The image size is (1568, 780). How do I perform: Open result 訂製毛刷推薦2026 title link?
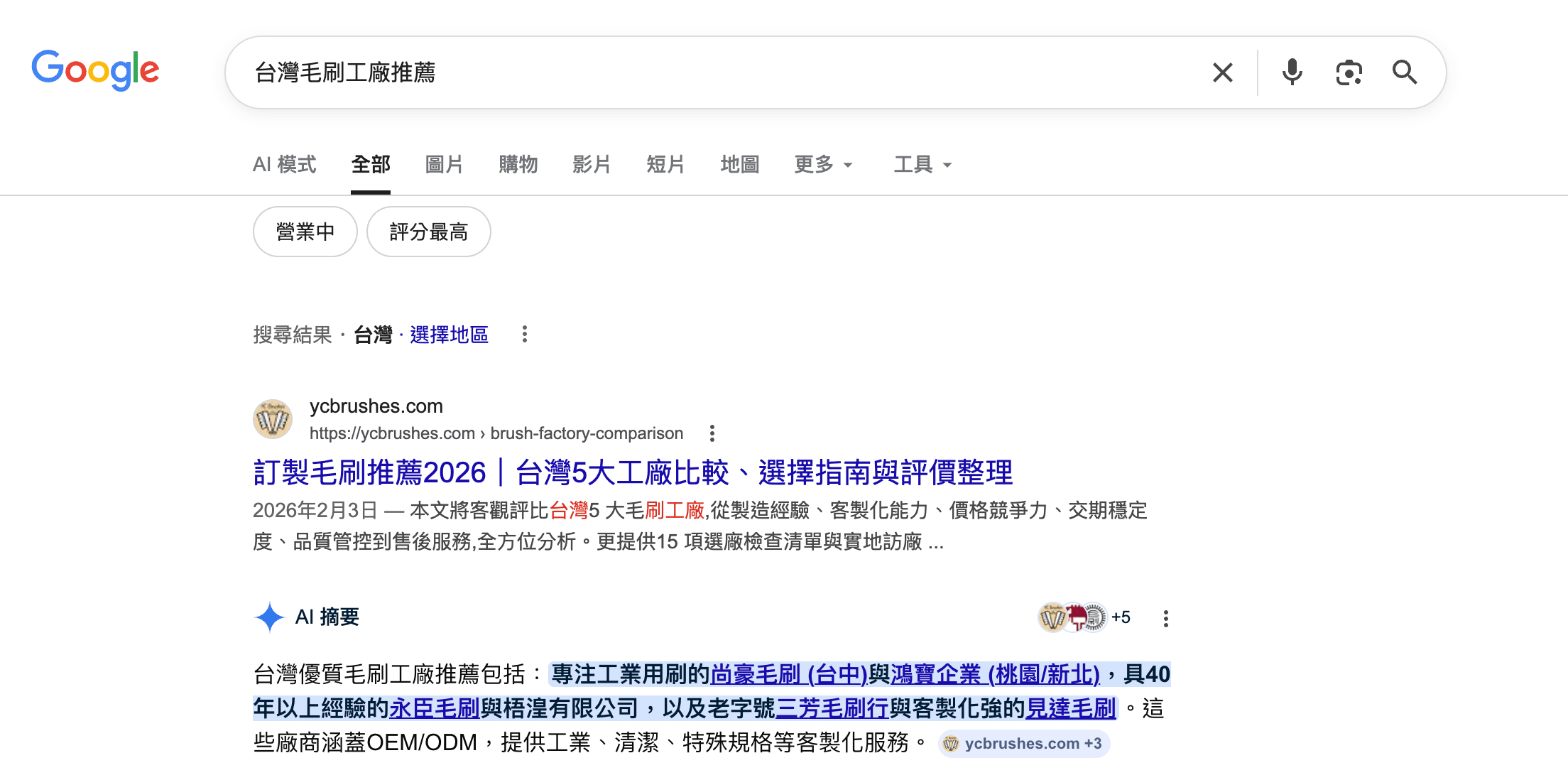[x=633, y=472]
